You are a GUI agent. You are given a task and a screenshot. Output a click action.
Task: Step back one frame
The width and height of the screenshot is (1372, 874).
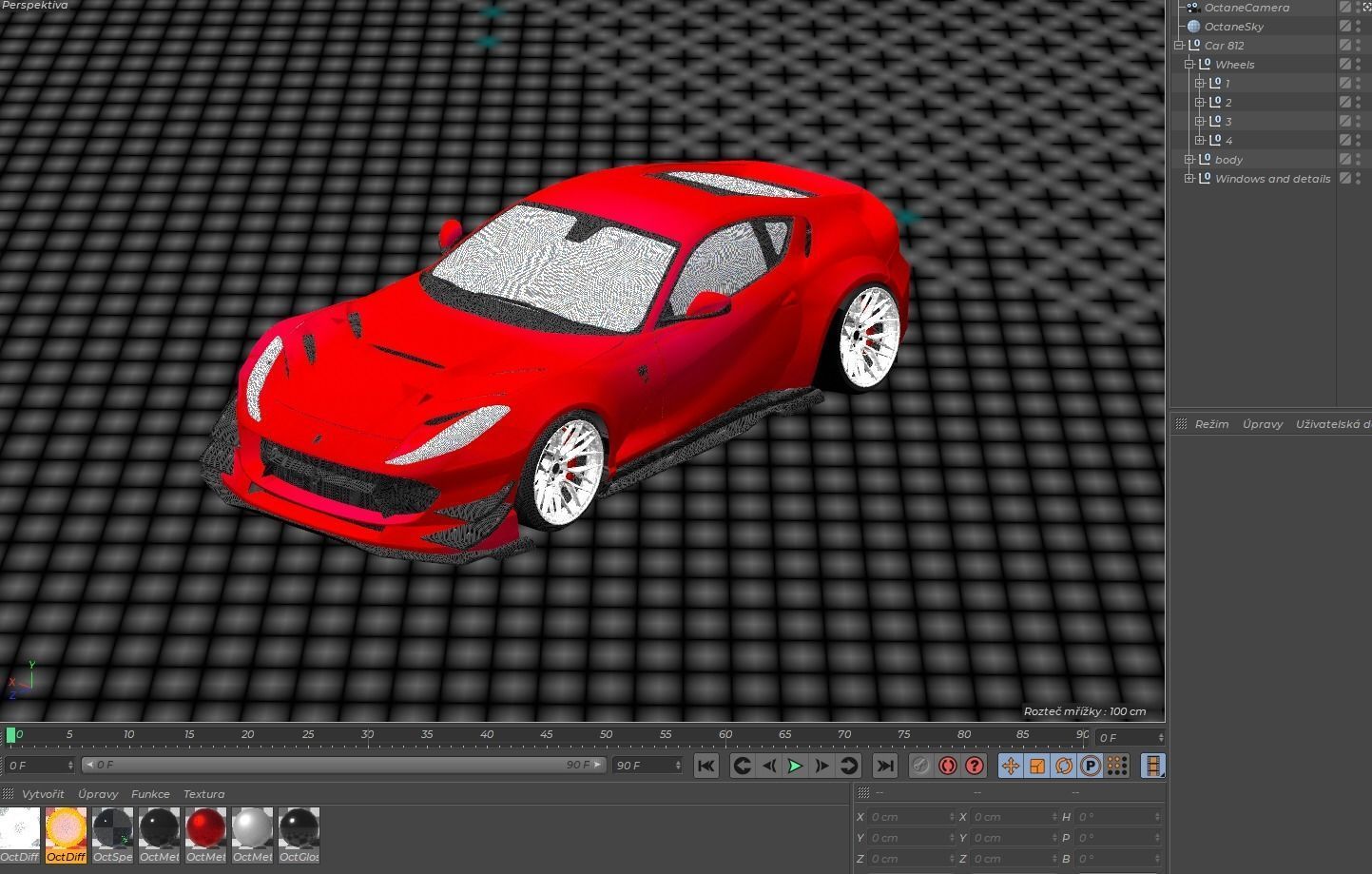point(769,766)
